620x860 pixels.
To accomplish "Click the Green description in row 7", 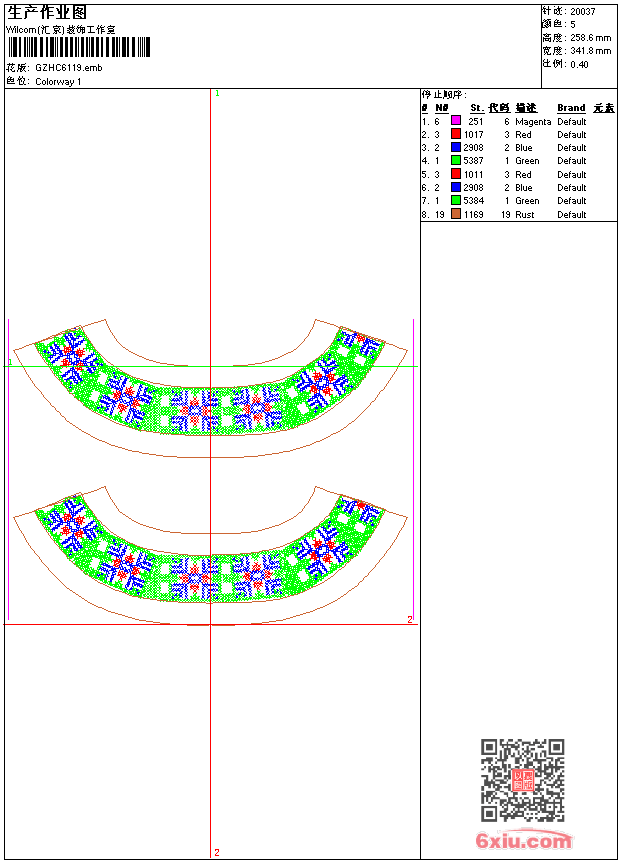I will pos(527,201).
